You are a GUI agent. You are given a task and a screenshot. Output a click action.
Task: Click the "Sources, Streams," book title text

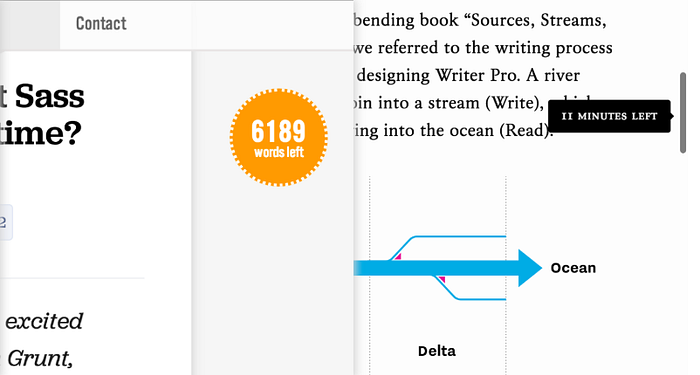[536, 20]
